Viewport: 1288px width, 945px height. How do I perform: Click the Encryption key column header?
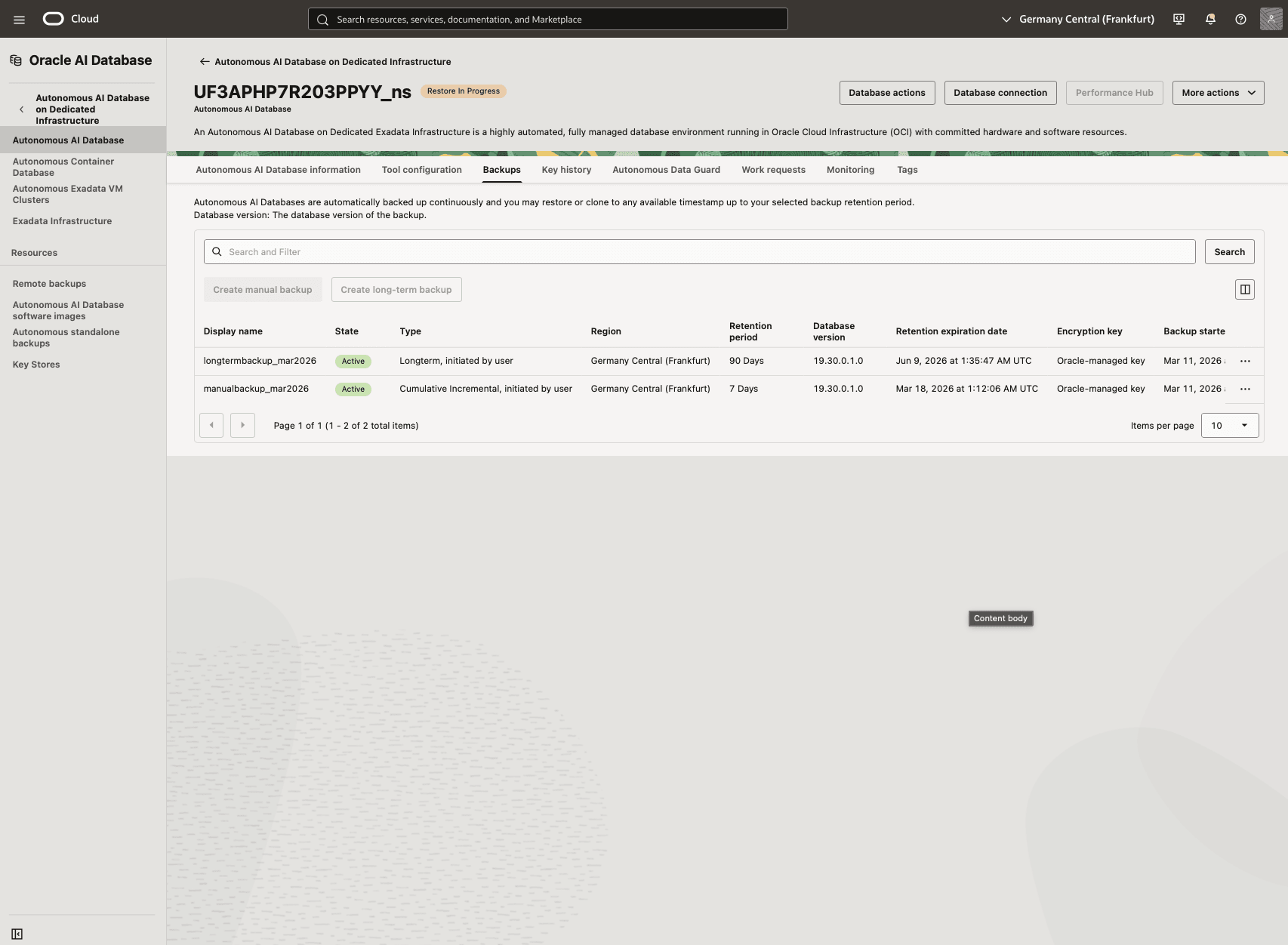1089,331
